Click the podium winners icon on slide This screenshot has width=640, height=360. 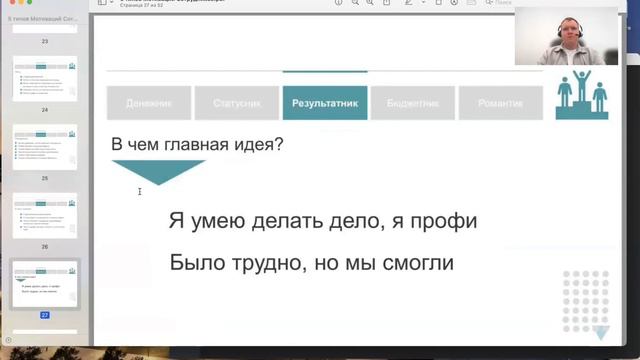[582, 95]
